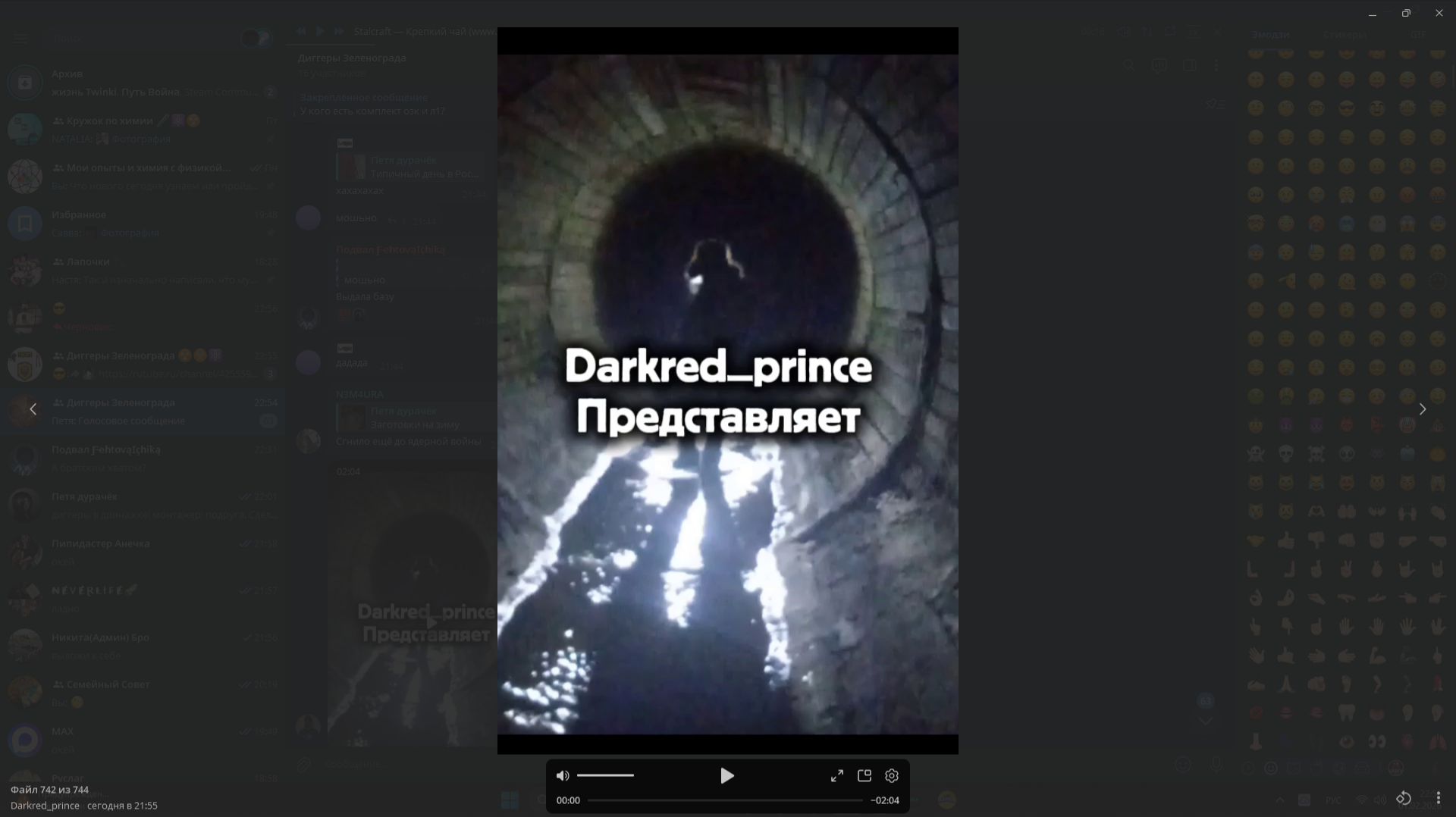1456x817 pixels.
Task: Switch to the Стикеры tab in the emoji panel
Action: pos(1345,35)
